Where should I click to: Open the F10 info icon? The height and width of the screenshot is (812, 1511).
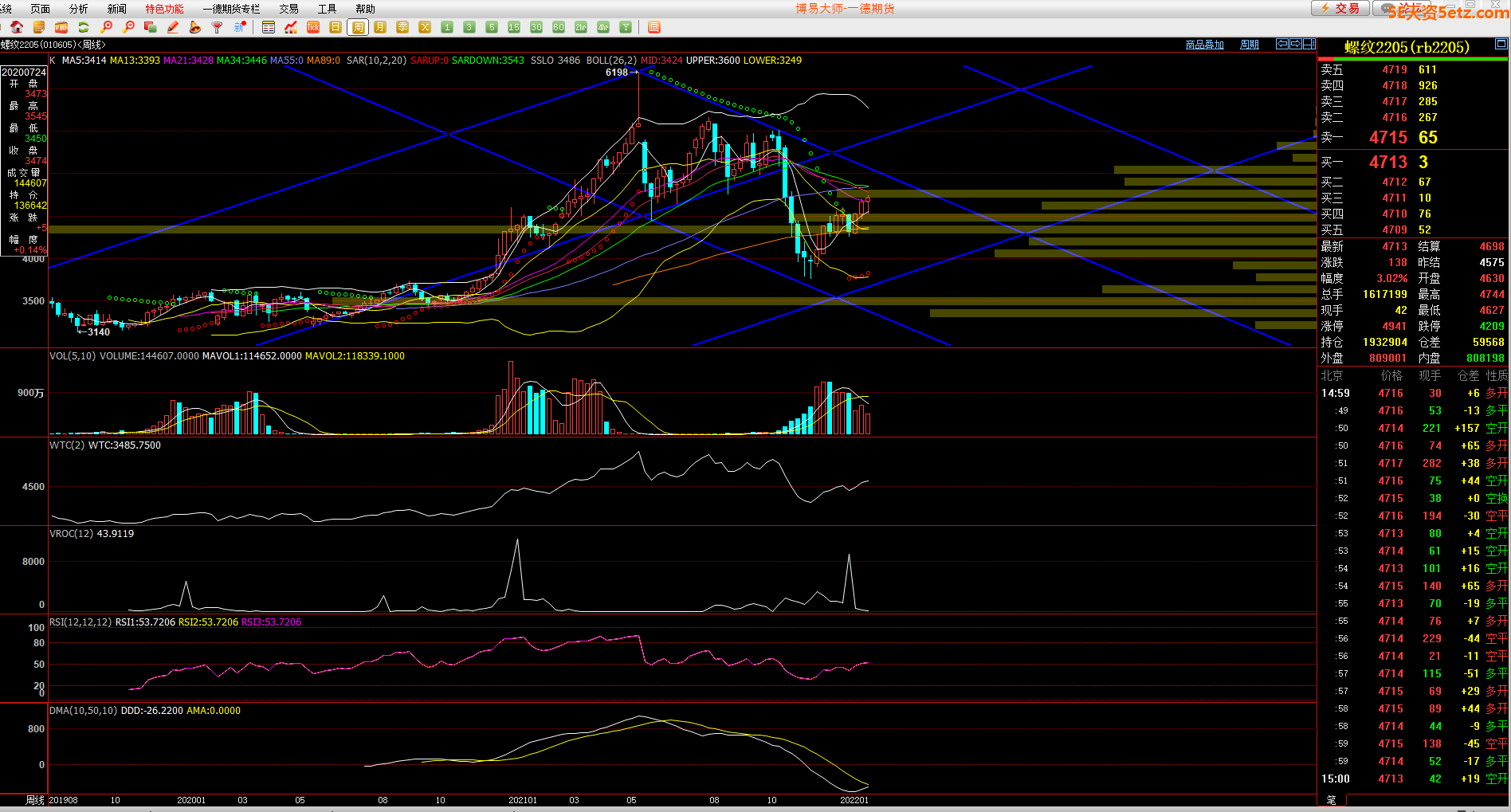click(61, 27)
